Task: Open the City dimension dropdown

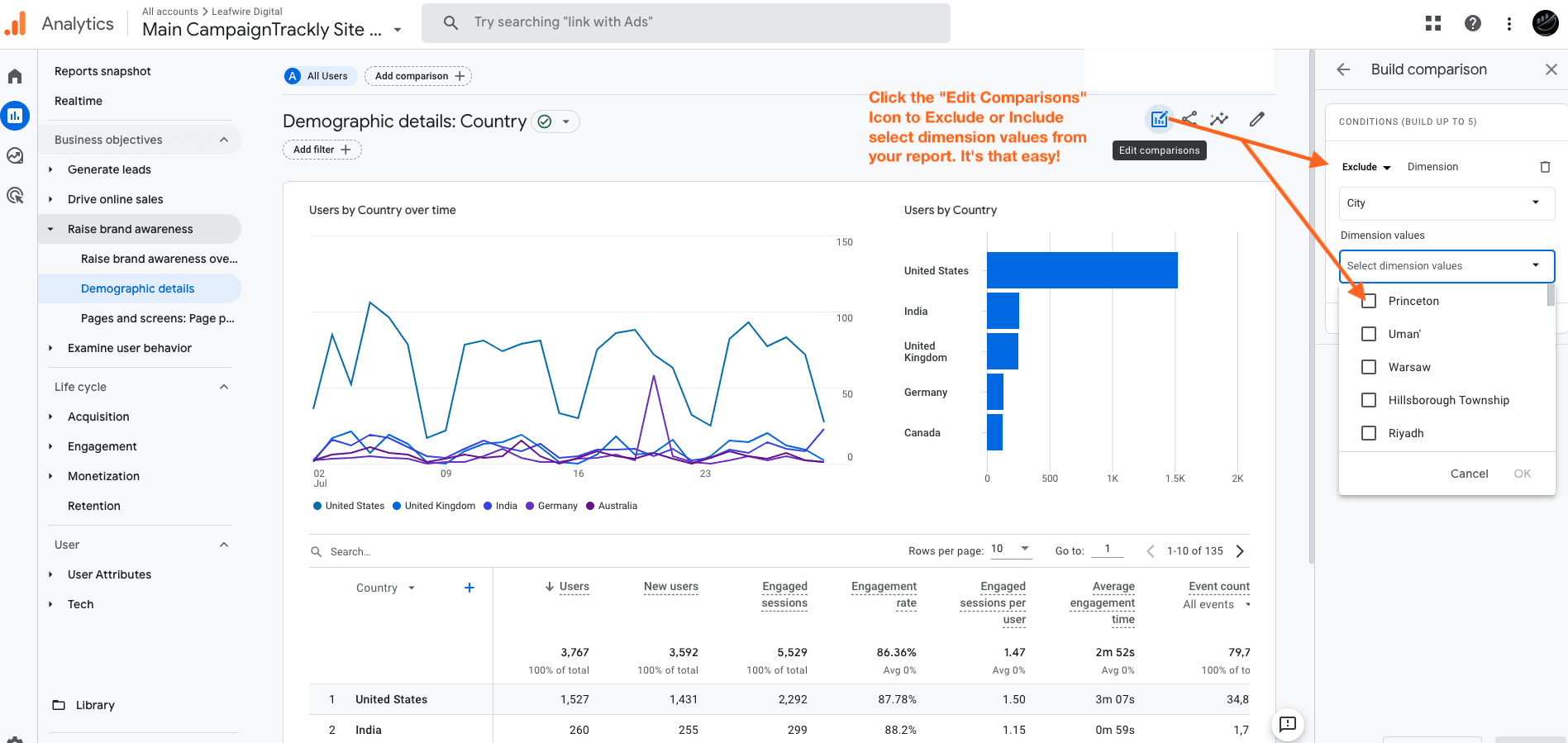Action: click(1446, 203)
